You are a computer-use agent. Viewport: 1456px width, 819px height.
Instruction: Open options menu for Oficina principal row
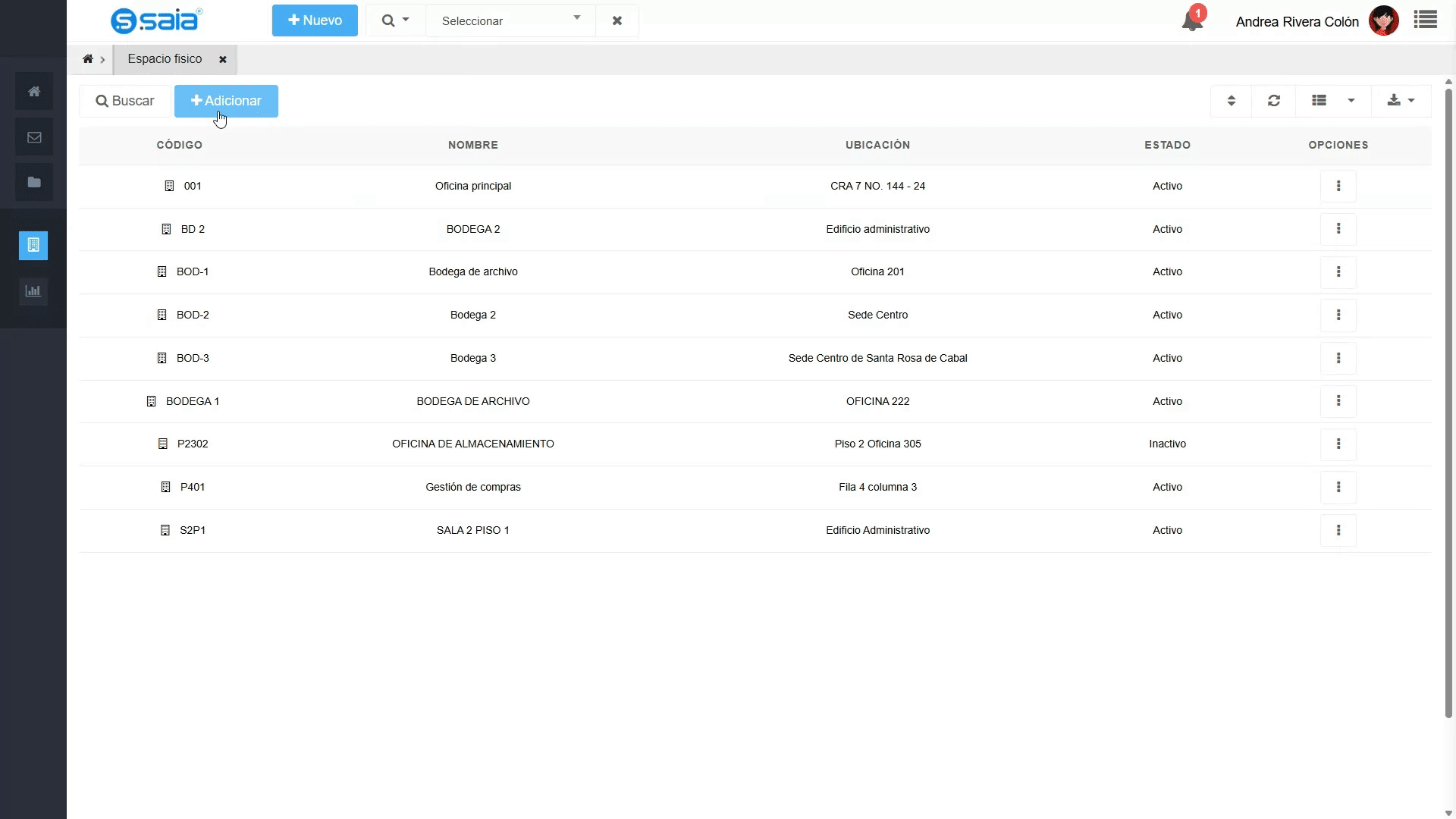pyautogui.click(x=1338, y=186)
